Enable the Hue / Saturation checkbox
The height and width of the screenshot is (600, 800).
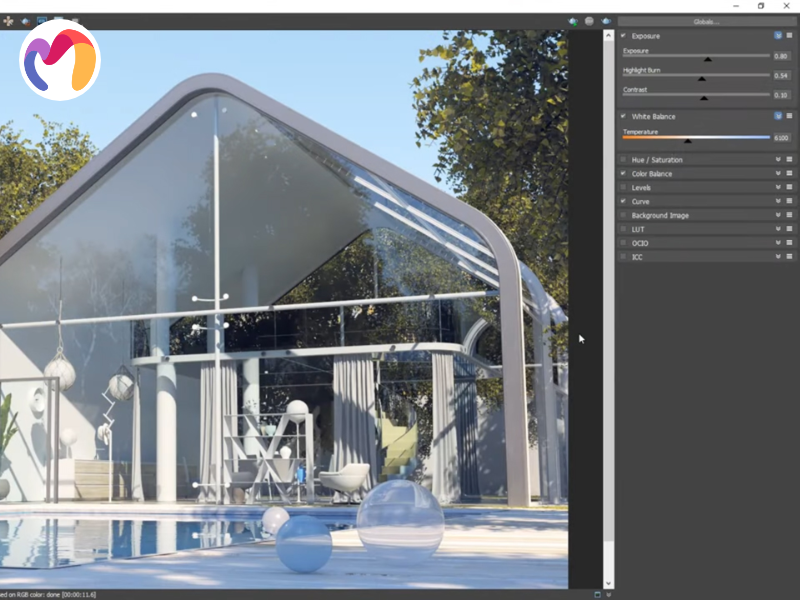pos(623,160)
